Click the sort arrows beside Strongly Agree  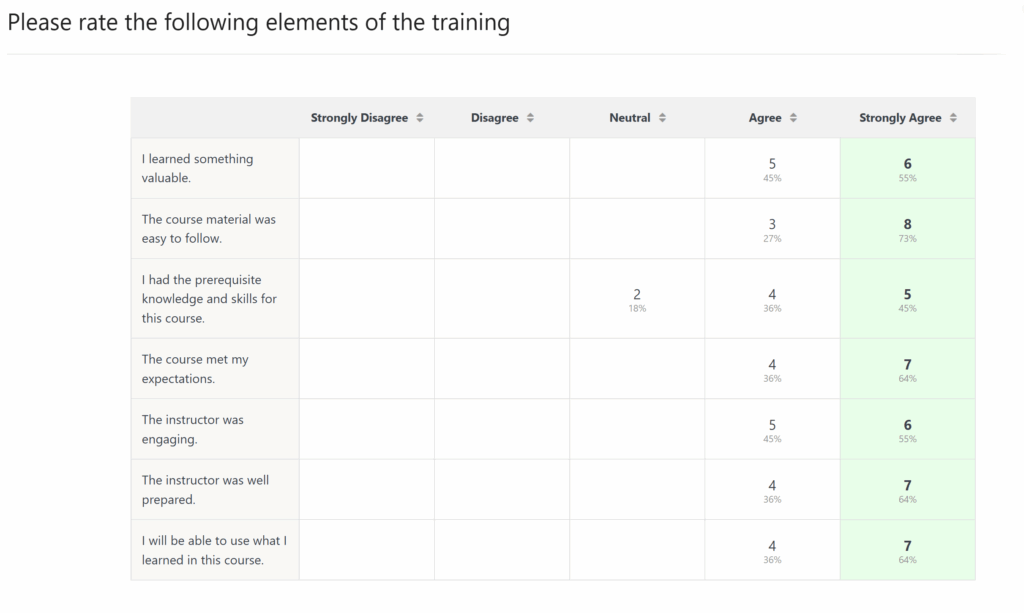click(x=953, y=118)
